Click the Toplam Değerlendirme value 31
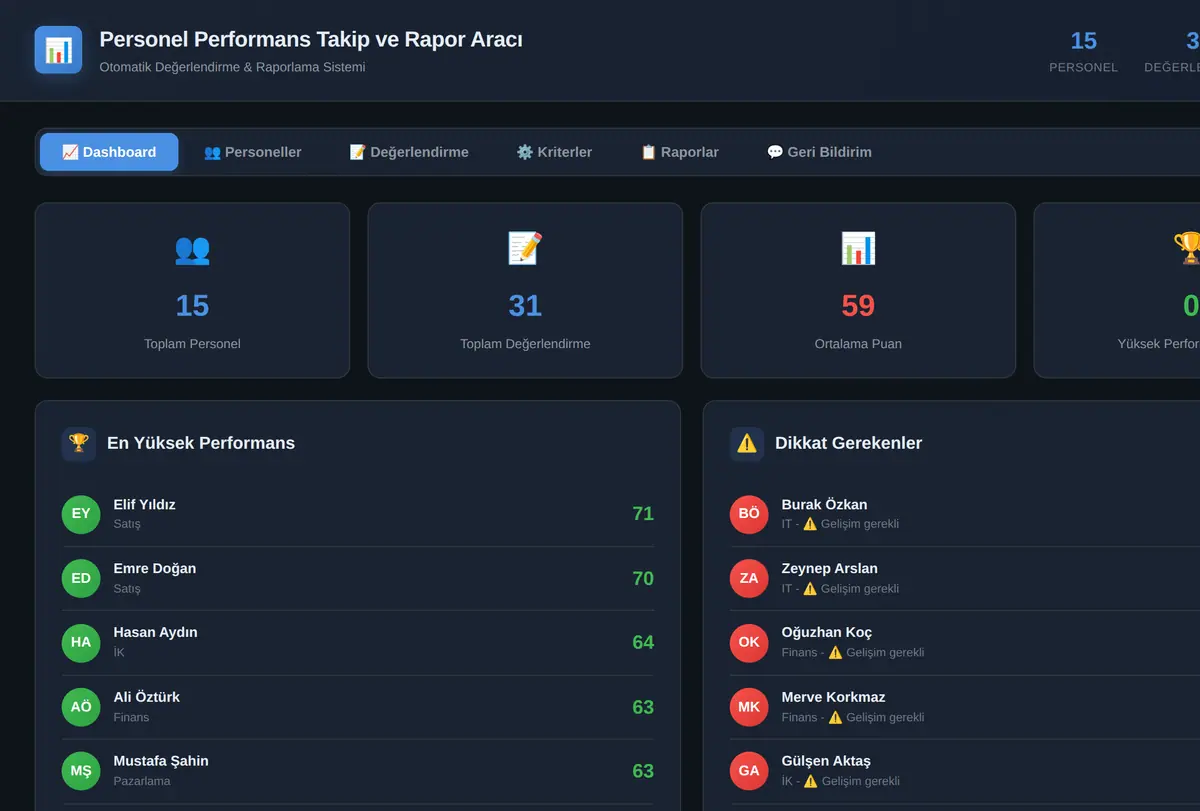The image size is (1200, 811). tap(525, 305)
